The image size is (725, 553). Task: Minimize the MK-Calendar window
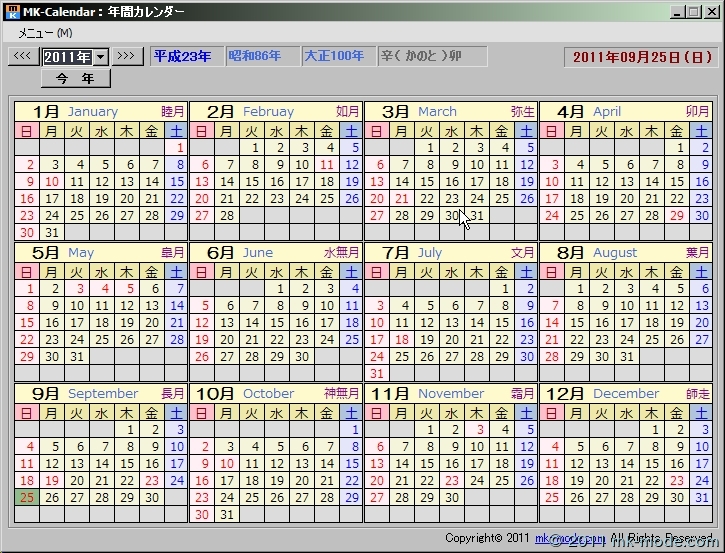coord(677,12)
